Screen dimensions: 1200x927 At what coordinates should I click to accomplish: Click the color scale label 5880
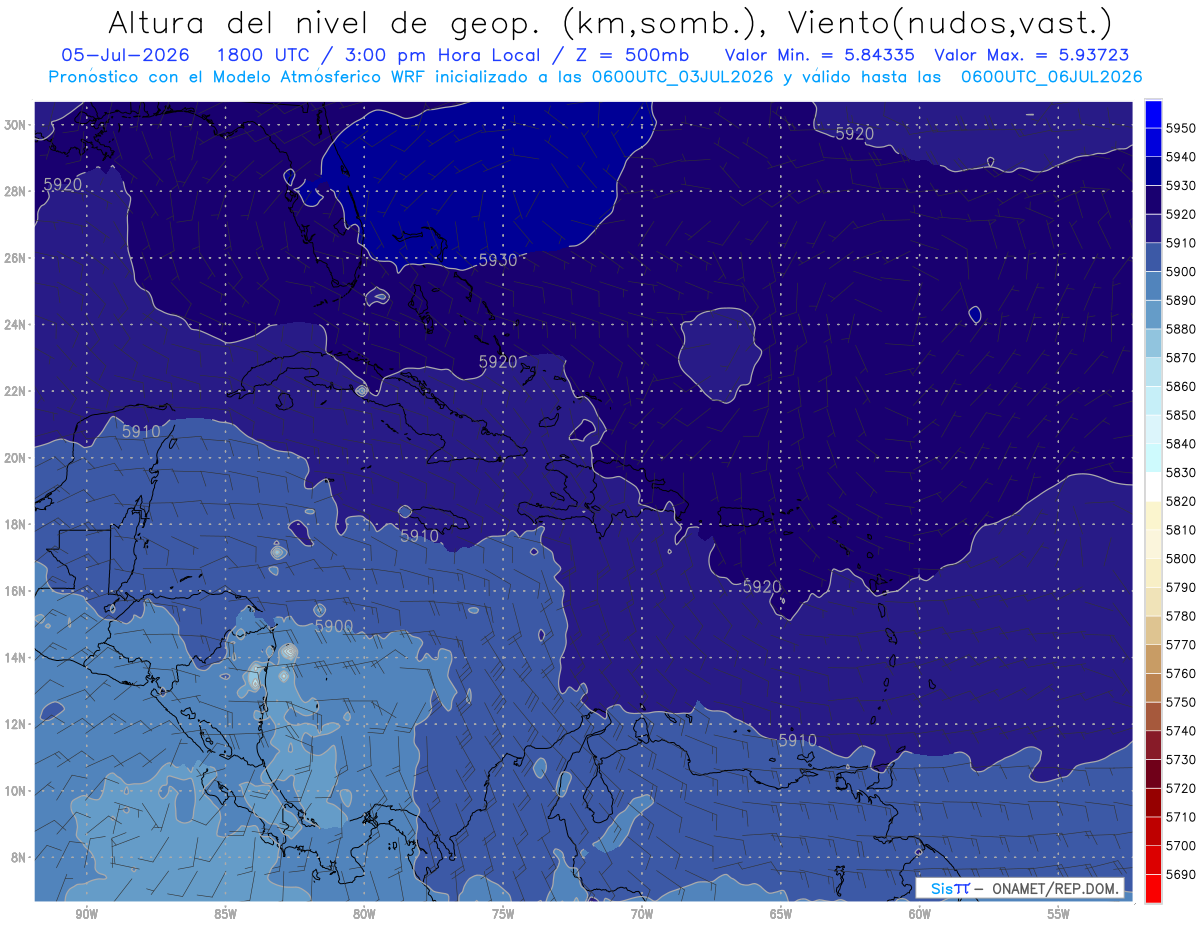[1180, 329]
